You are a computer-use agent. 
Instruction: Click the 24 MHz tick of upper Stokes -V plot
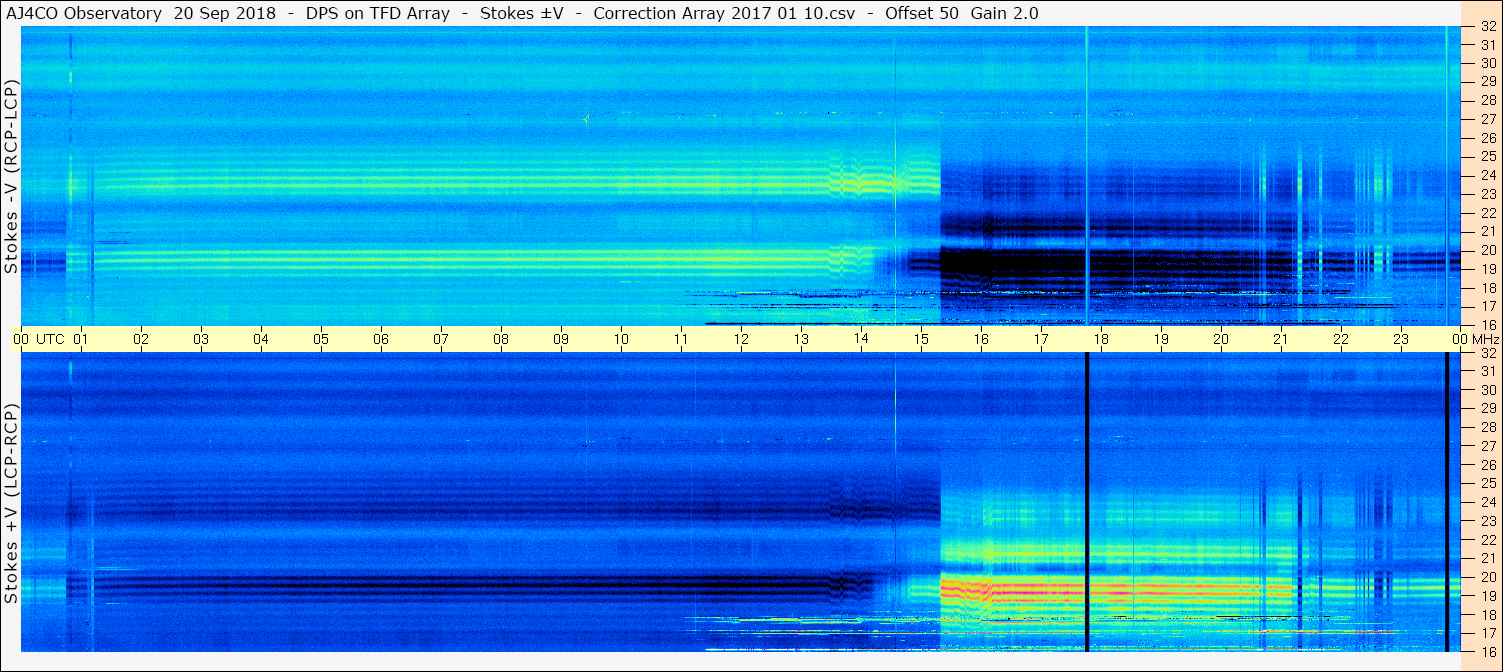pos(1487,175)
